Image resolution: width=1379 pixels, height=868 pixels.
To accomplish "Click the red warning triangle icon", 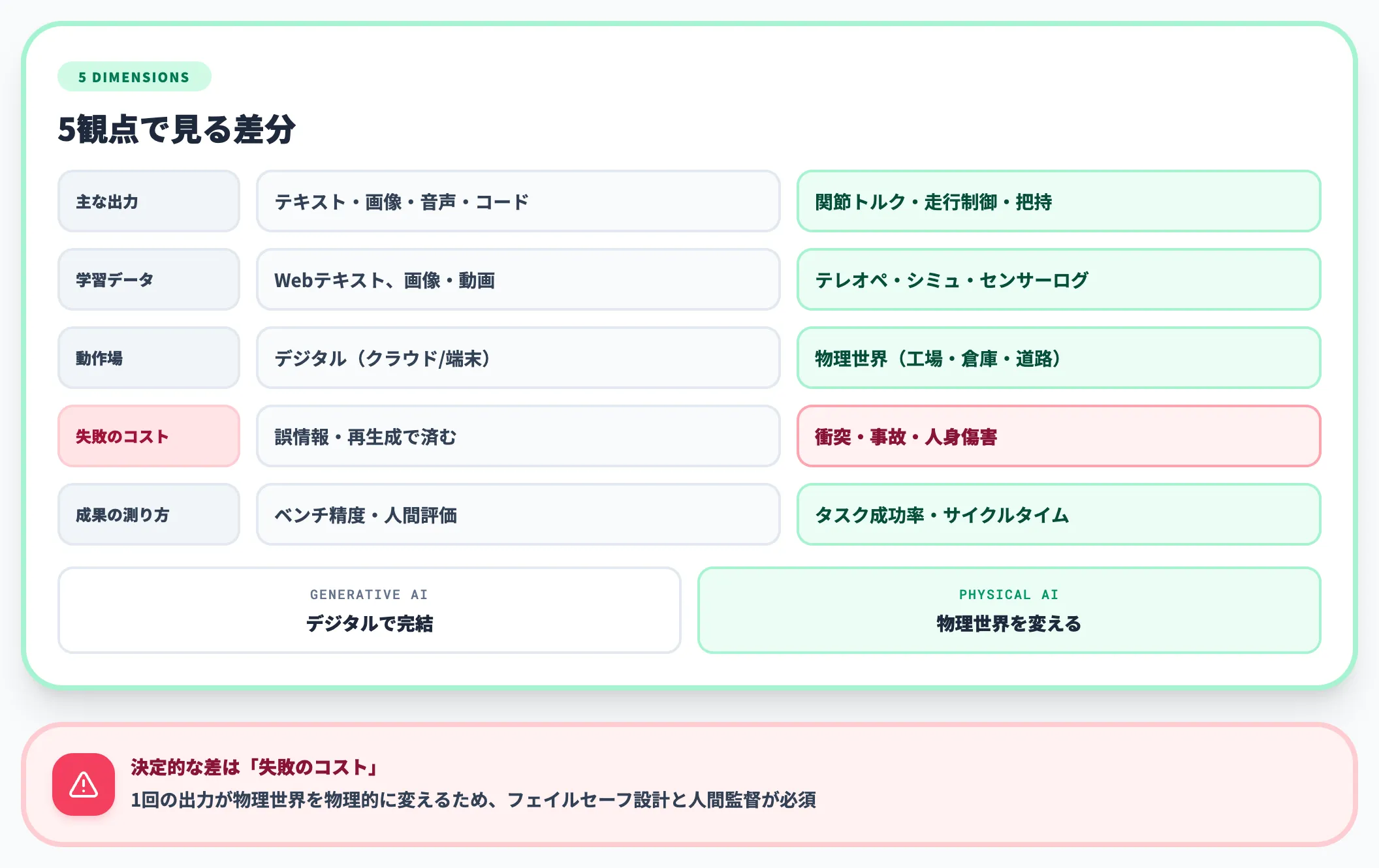I will tap(84, 784).
